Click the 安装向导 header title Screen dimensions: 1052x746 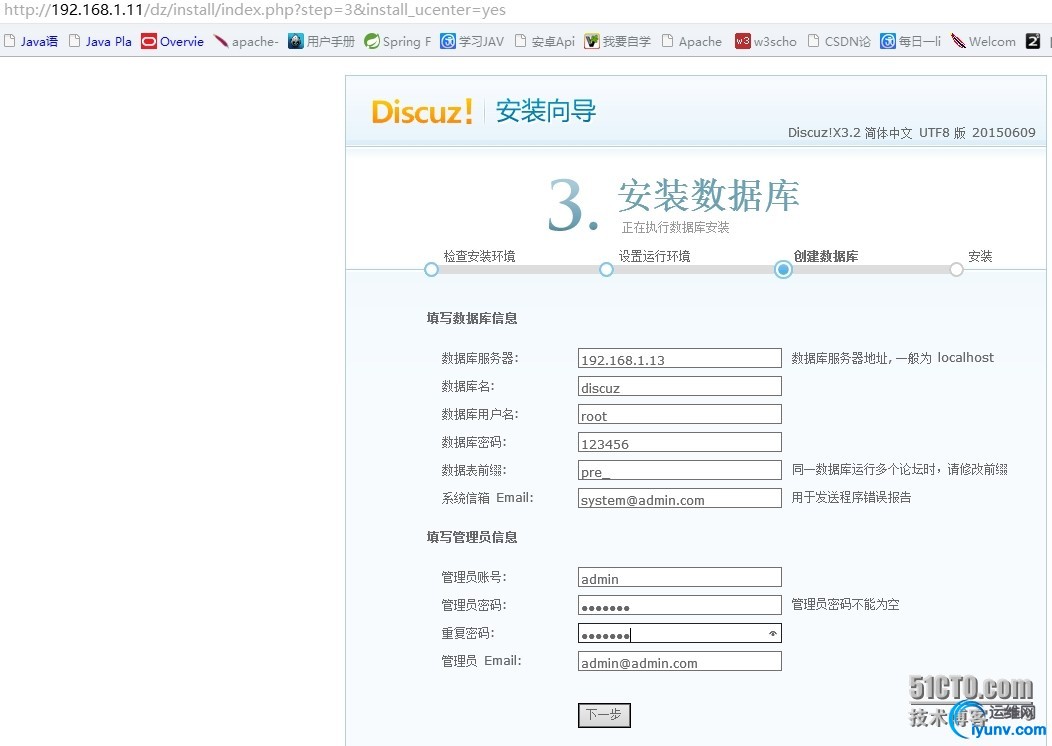coord(545,111)
